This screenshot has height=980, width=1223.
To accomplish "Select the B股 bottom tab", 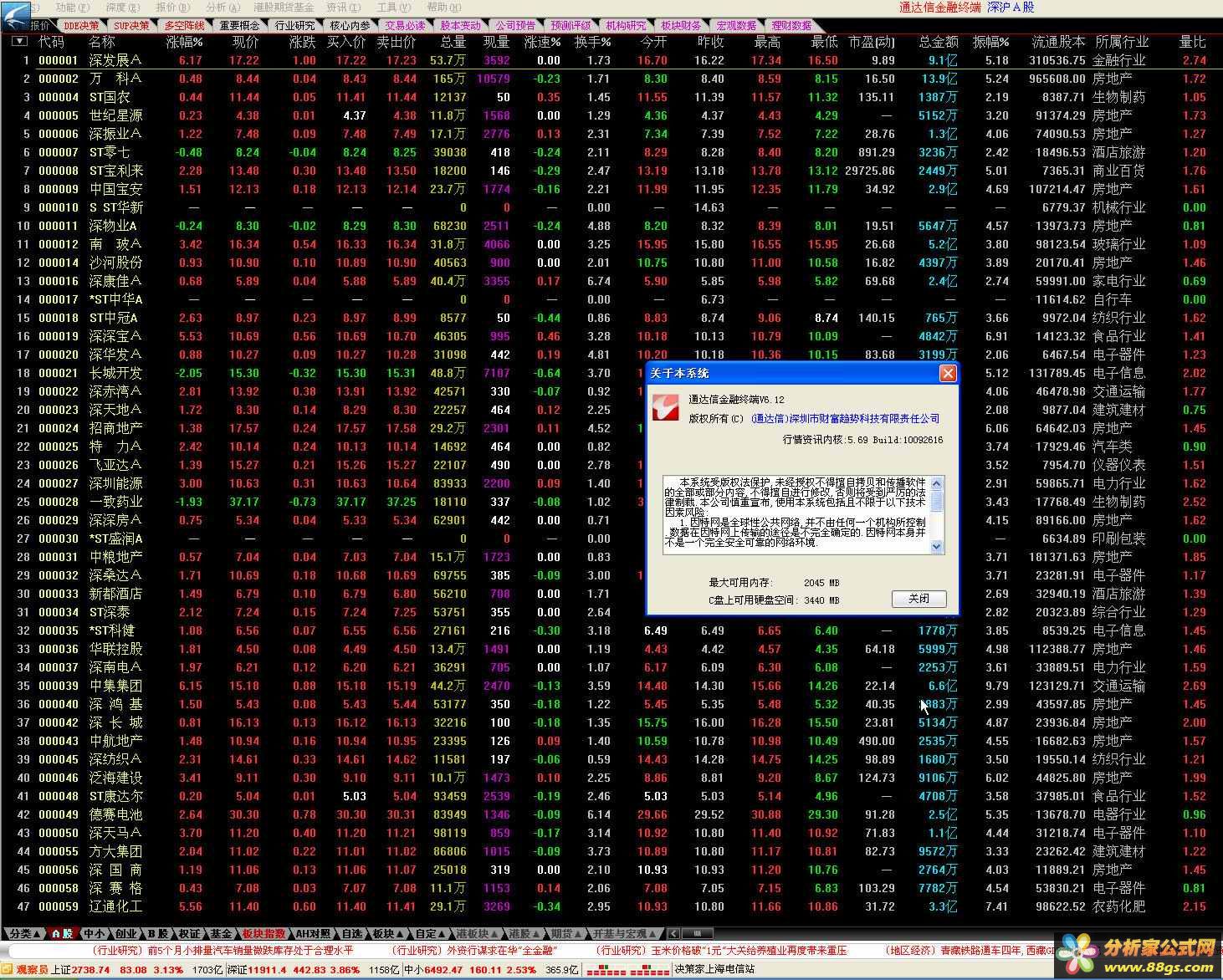I will tap(157, 934).
